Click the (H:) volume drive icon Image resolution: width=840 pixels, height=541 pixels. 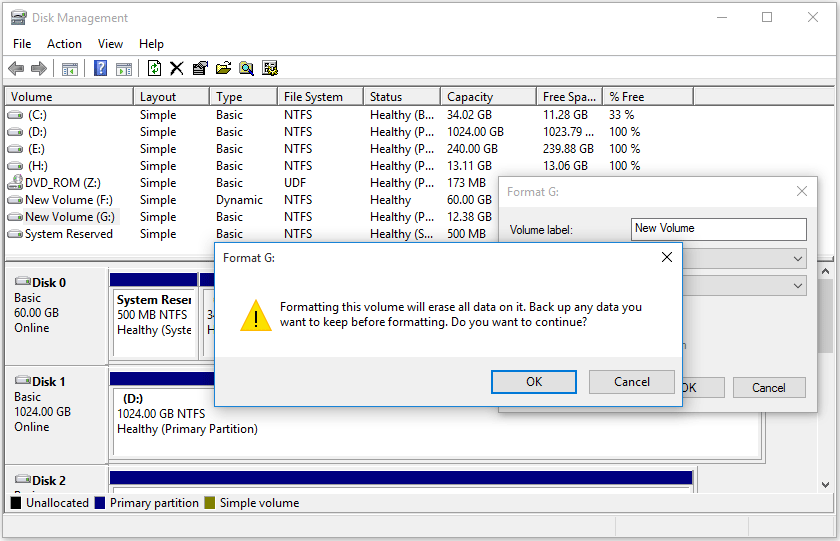tap(15, 166)
